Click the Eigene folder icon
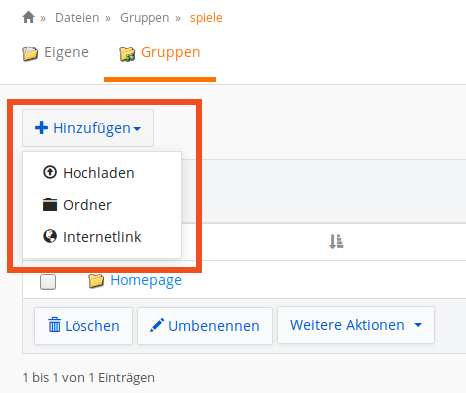Screen dimensions: 466x393 [x=30, y=54]
